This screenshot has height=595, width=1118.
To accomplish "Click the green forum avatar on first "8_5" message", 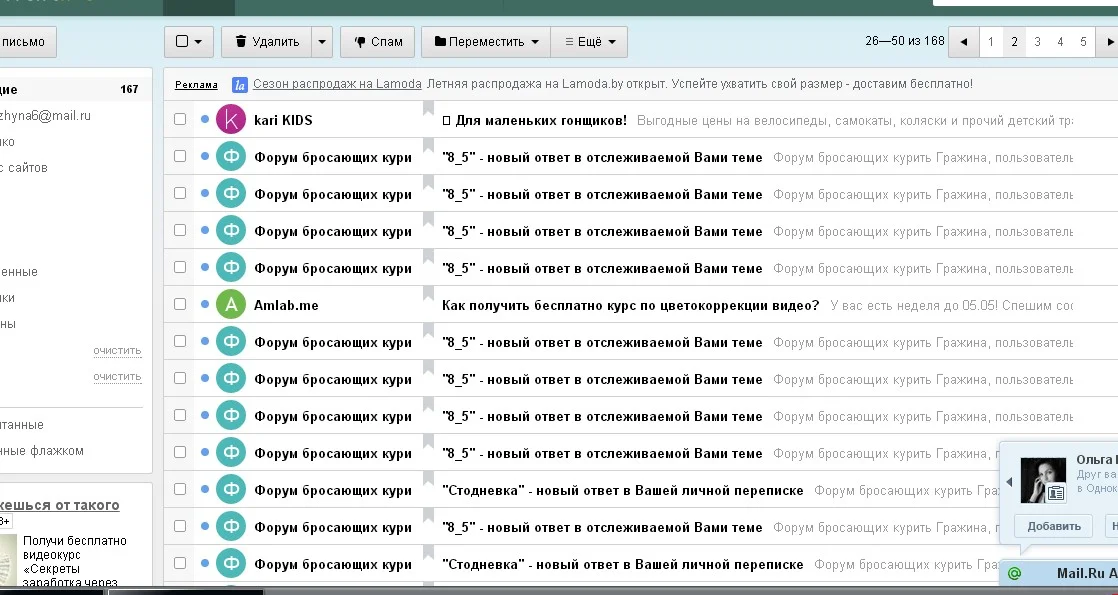I will coord(230,156).
